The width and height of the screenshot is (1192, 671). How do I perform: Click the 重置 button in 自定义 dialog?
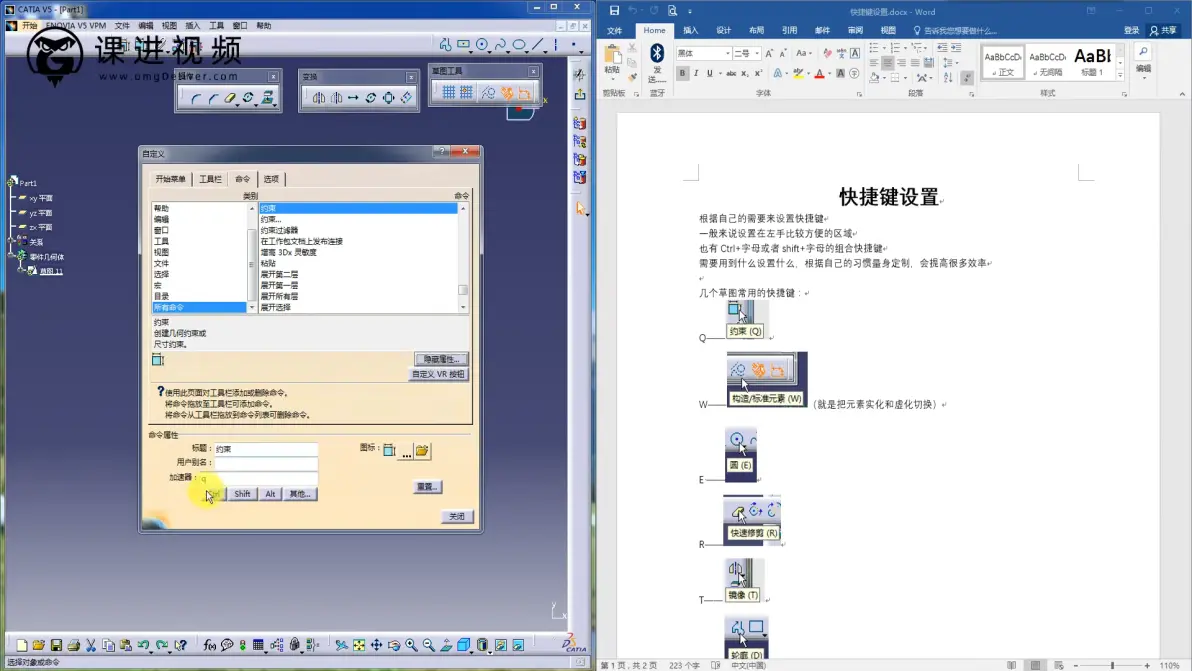[426, 486]
